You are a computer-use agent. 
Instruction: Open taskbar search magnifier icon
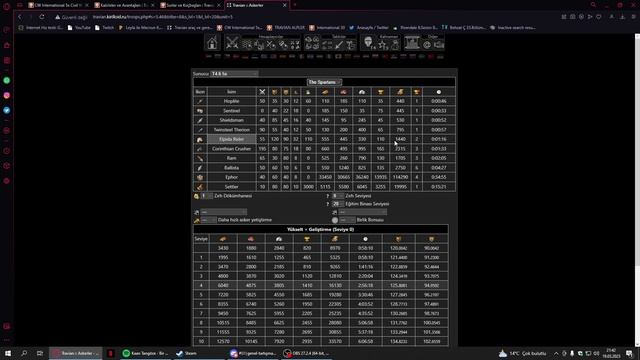pos(24,353)
